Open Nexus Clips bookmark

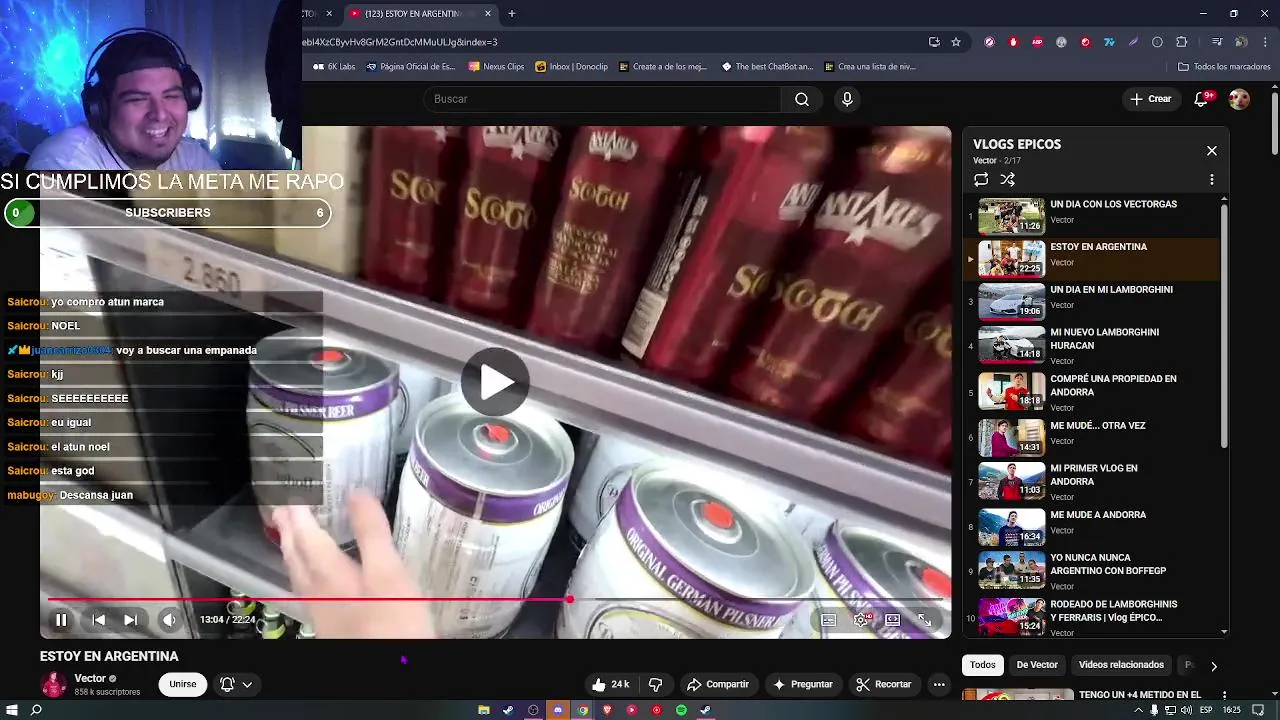496,67
